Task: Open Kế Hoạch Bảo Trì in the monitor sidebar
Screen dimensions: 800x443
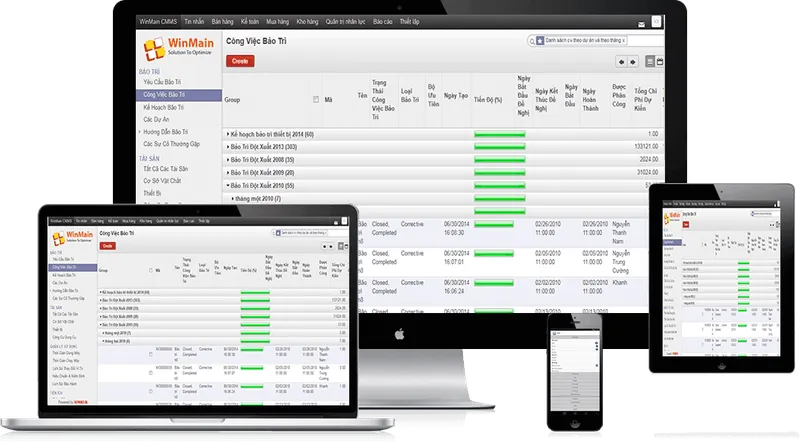Action: pos(163,107)
